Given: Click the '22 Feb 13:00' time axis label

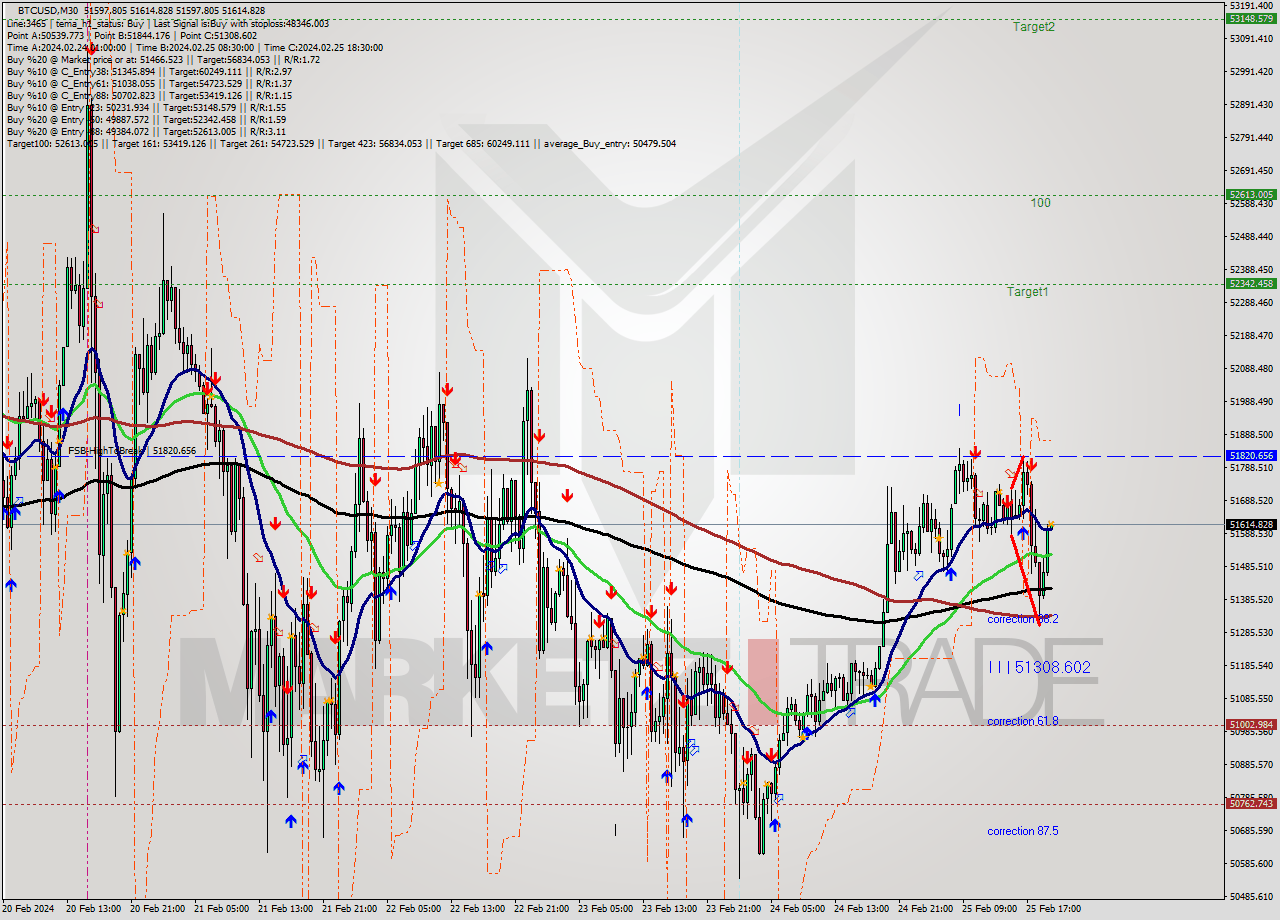Looking at the screenshot, I should coord(478,909).
